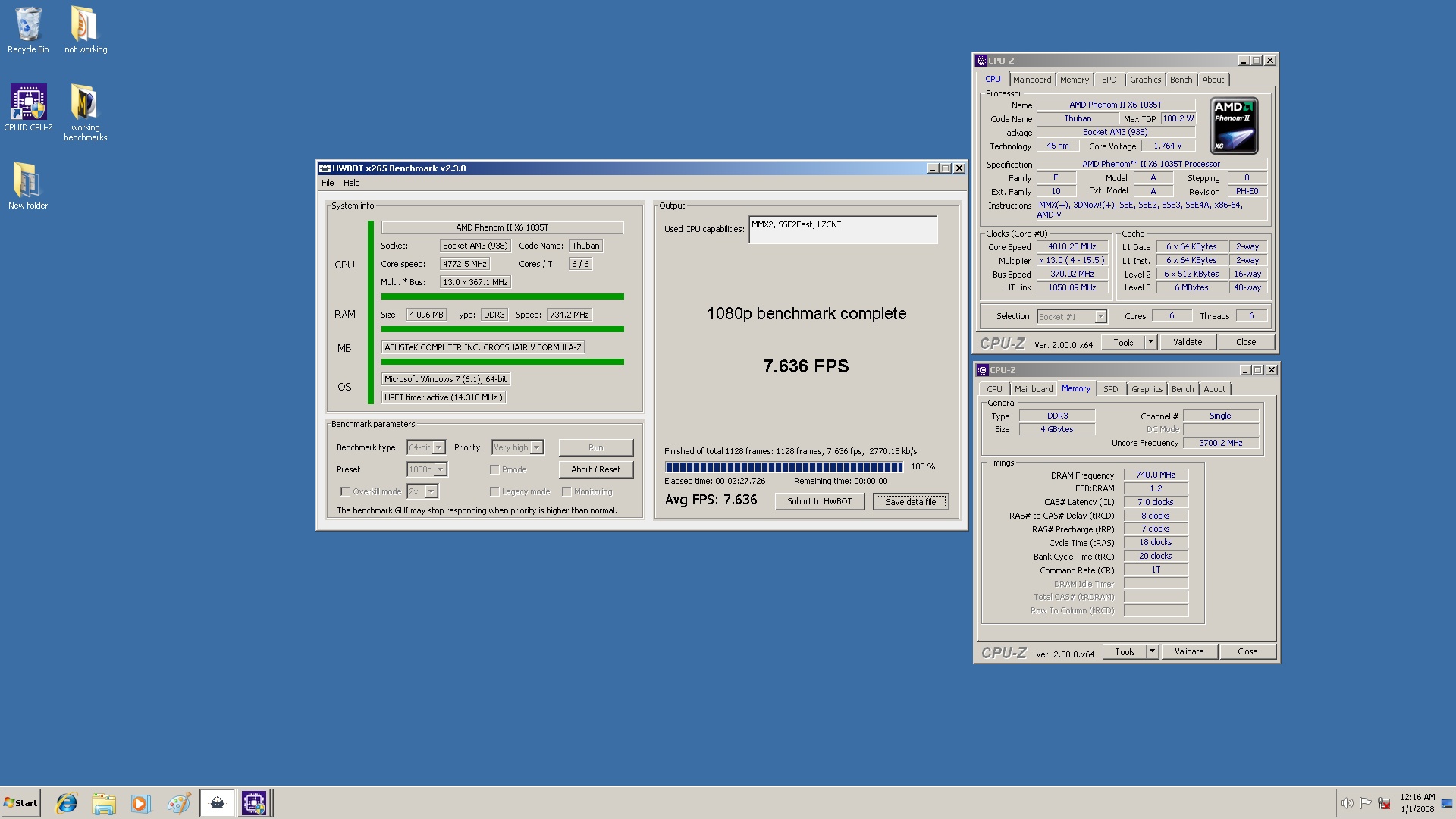The width and height of the screenshot is (1456, 819).
Task: Click the Core Speed 4810.23 MHz value
Action: click(x=1072, y=246)
